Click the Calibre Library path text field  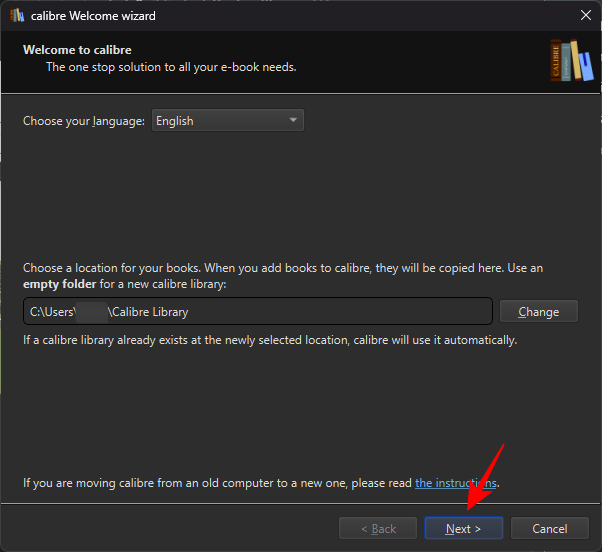258,312
